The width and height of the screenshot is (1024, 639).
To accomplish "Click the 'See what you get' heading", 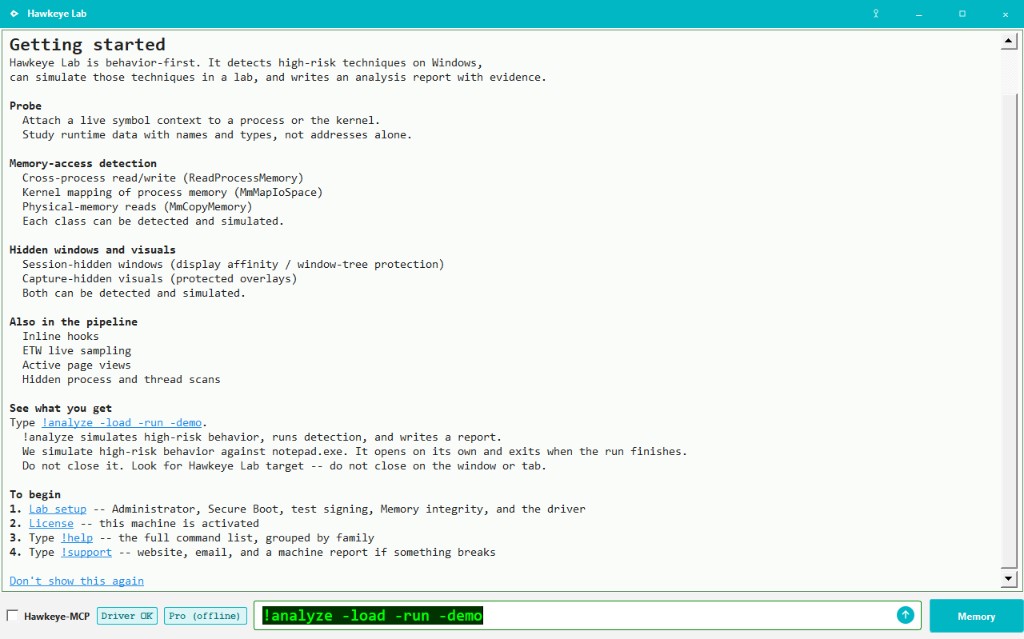I will (60, 408).
